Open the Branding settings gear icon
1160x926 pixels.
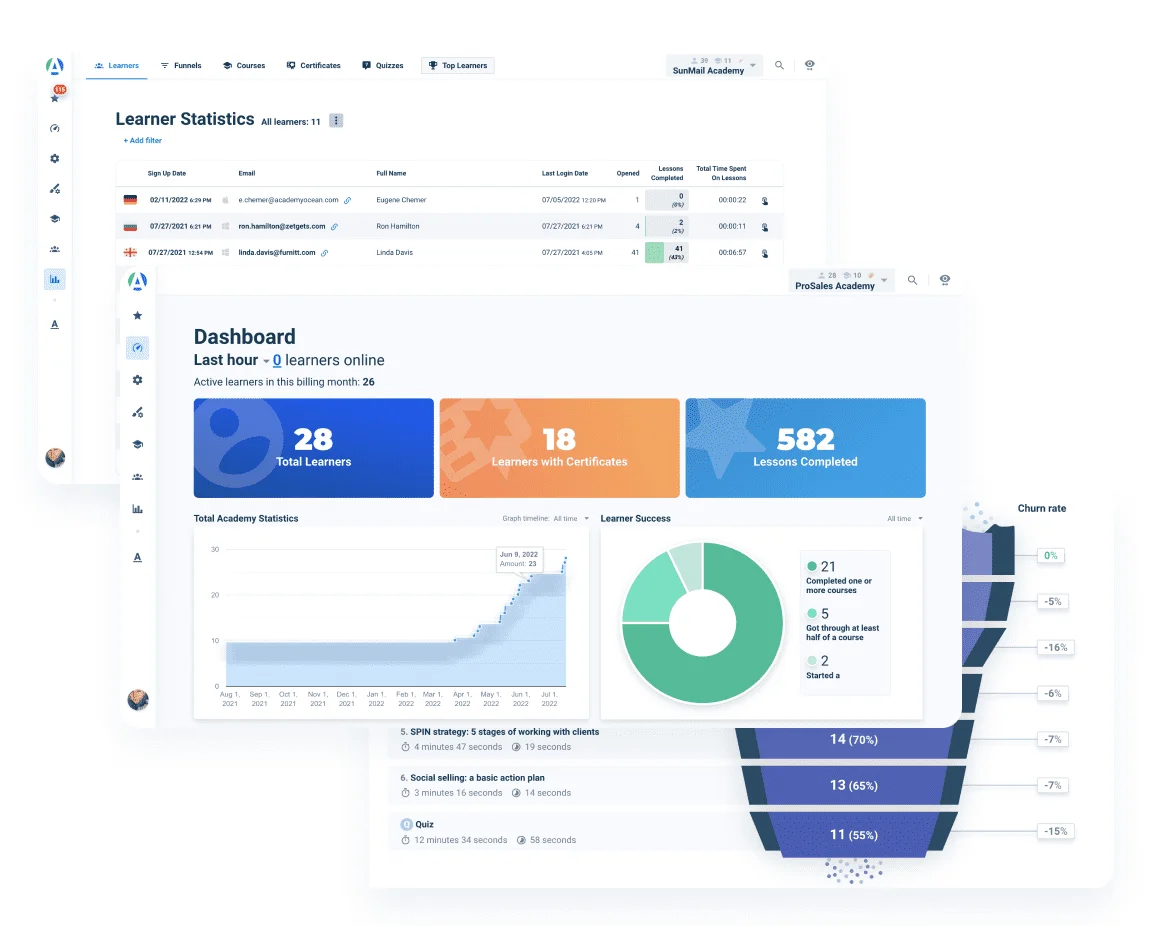coord(137,380)
